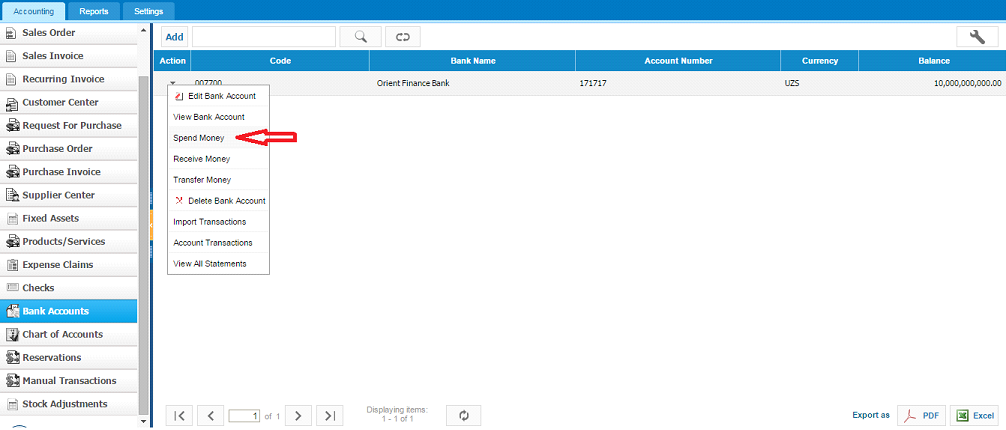The width and height of the screenshot is (1006, 430).
Task: Sort by the Code column header
Action: coord(280,61)
